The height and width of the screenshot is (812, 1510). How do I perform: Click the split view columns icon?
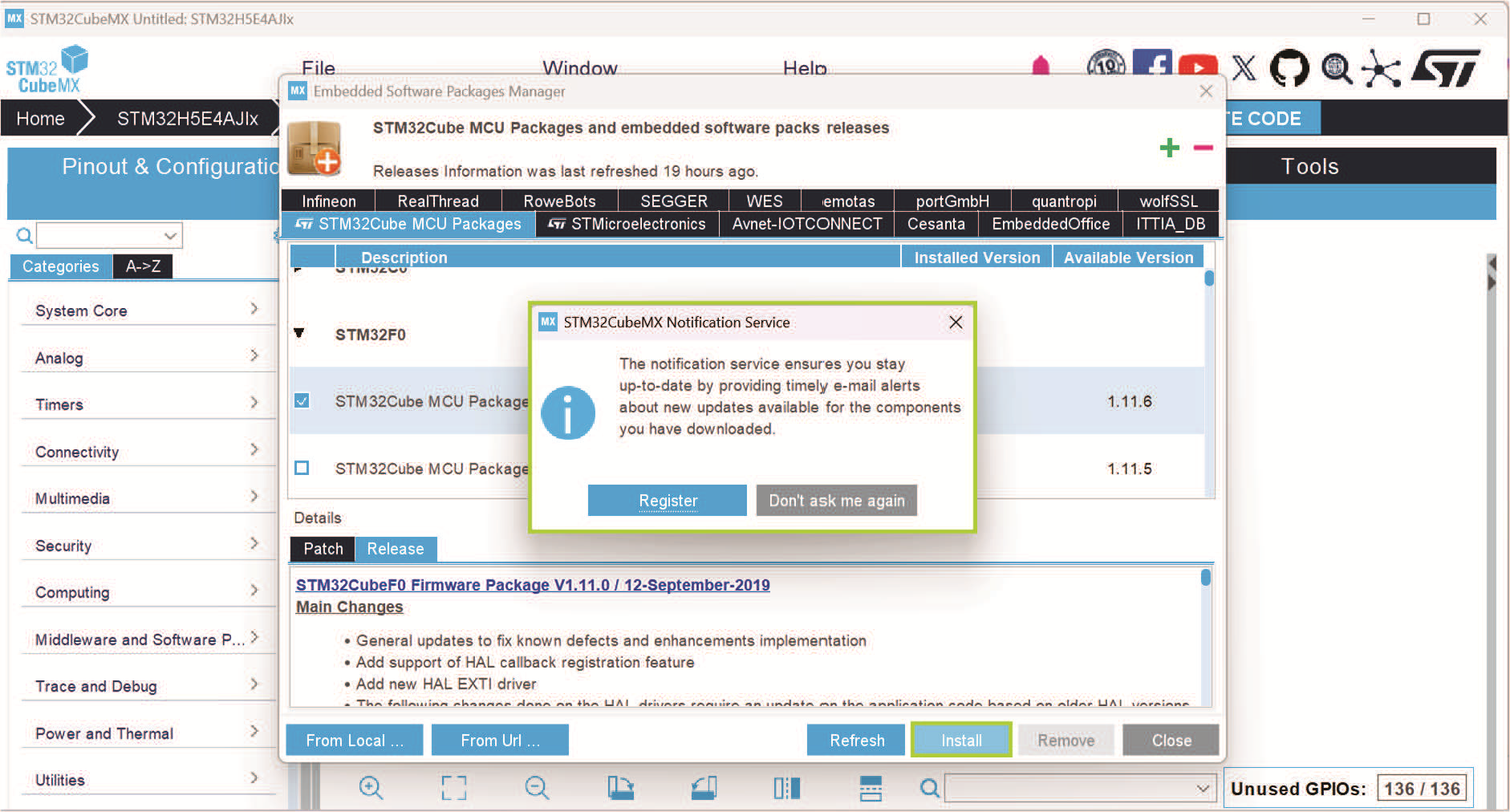787,788
